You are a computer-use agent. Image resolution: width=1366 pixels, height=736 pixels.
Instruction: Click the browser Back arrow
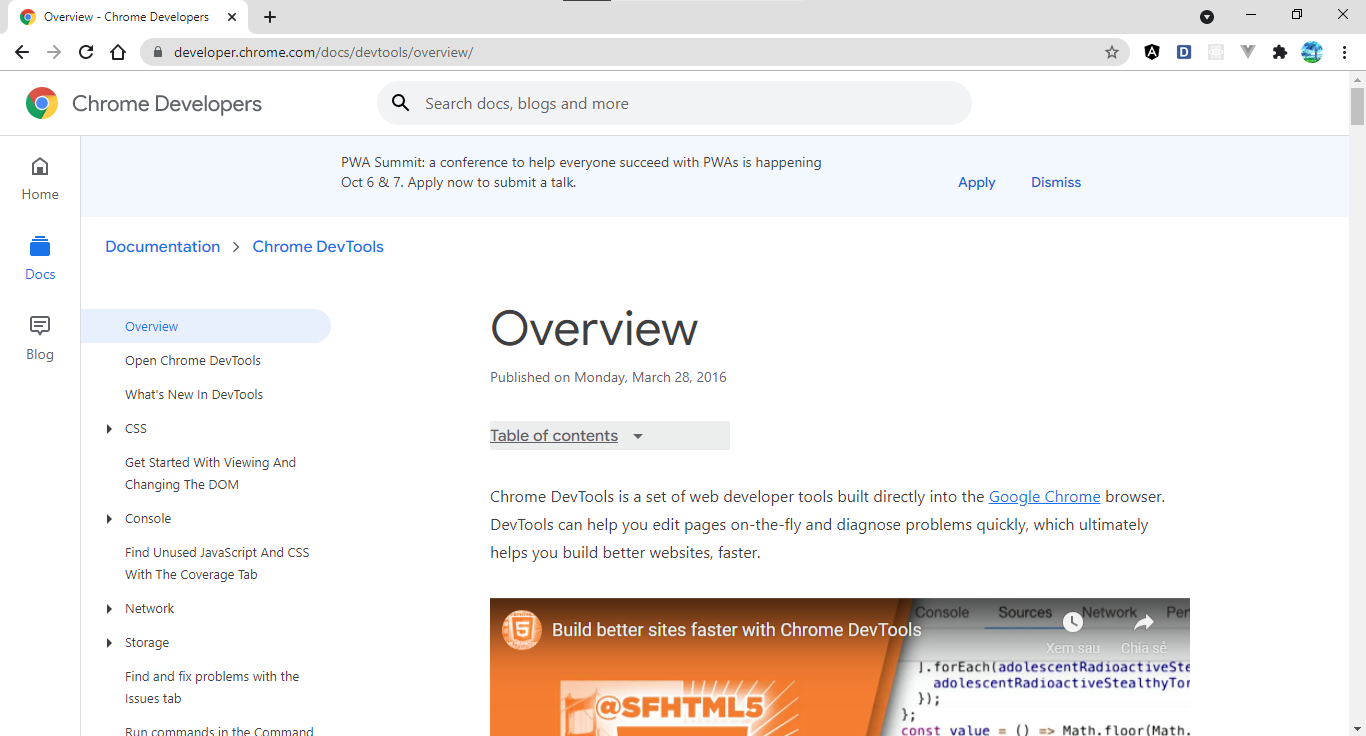point(22,52)
